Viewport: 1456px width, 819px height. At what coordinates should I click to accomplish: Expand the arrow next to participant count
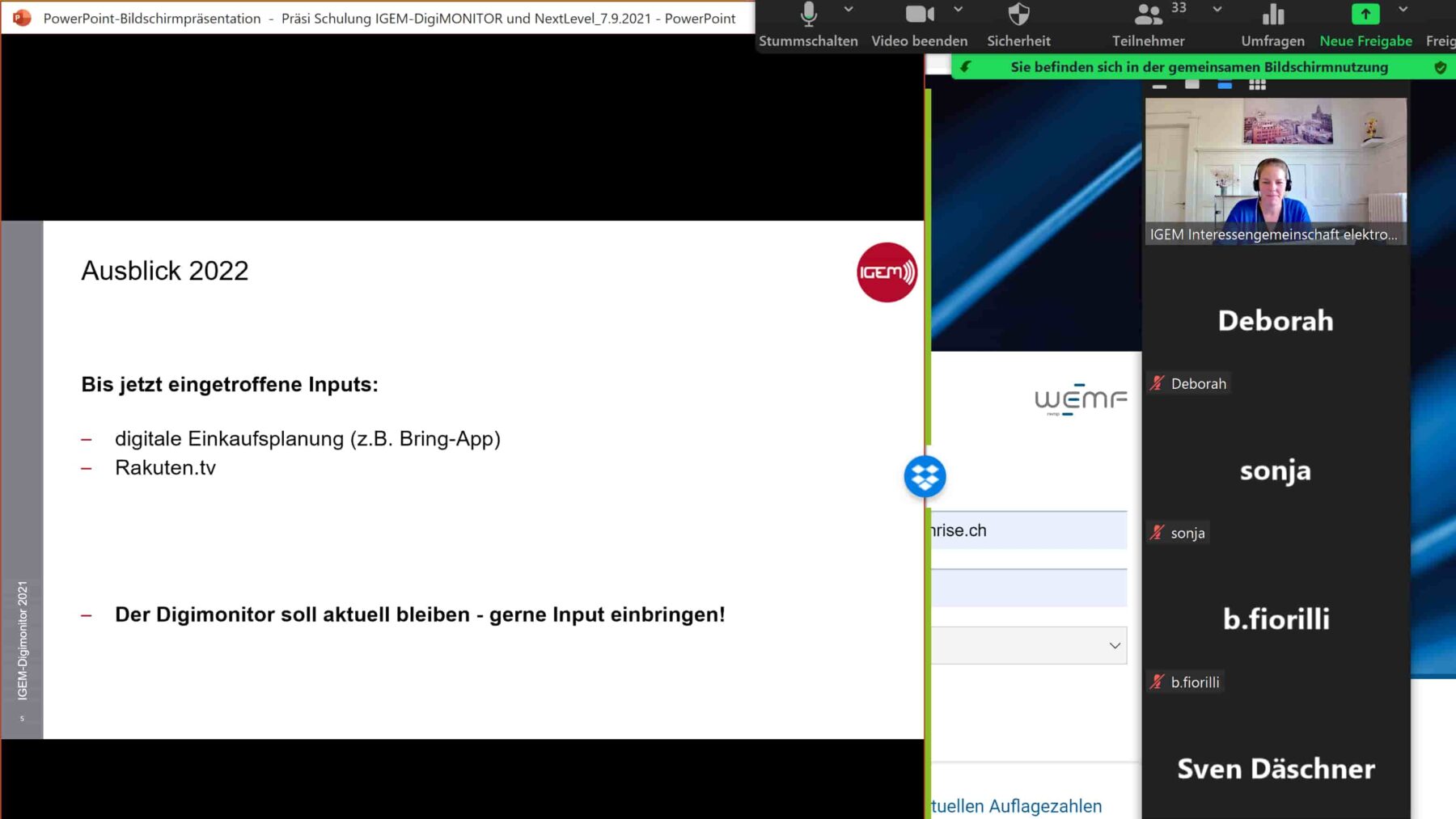point(1217,10)
